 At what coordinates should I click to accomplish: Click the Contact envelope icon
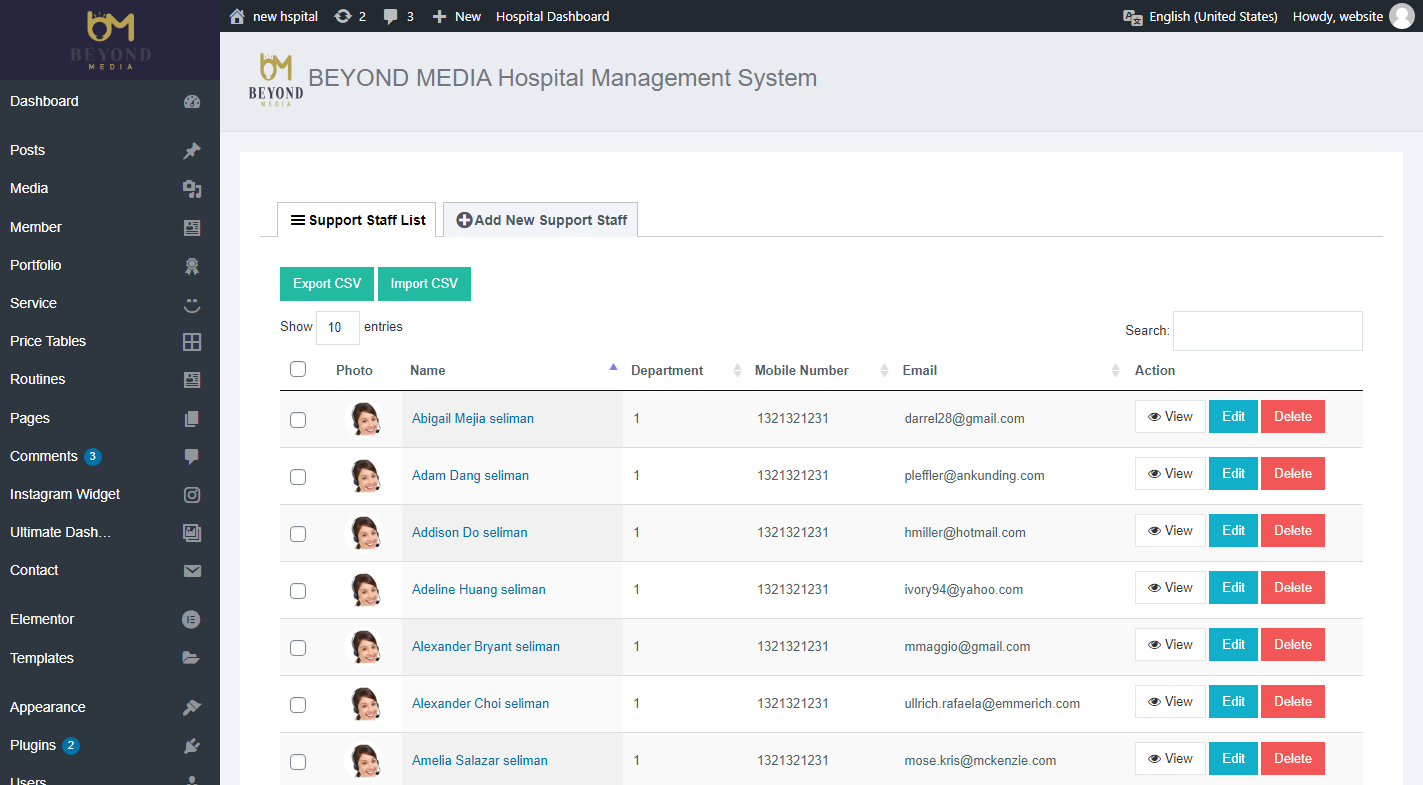click(x=192, y=571)
